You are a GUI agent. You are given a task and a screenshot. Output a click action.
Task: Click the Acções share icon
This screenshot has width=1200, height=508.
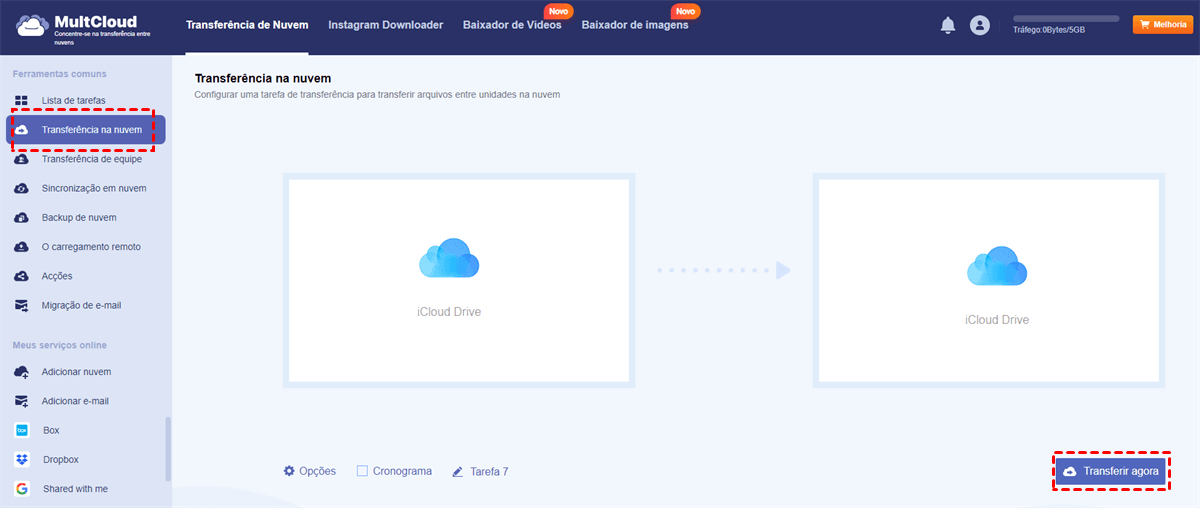21,276
